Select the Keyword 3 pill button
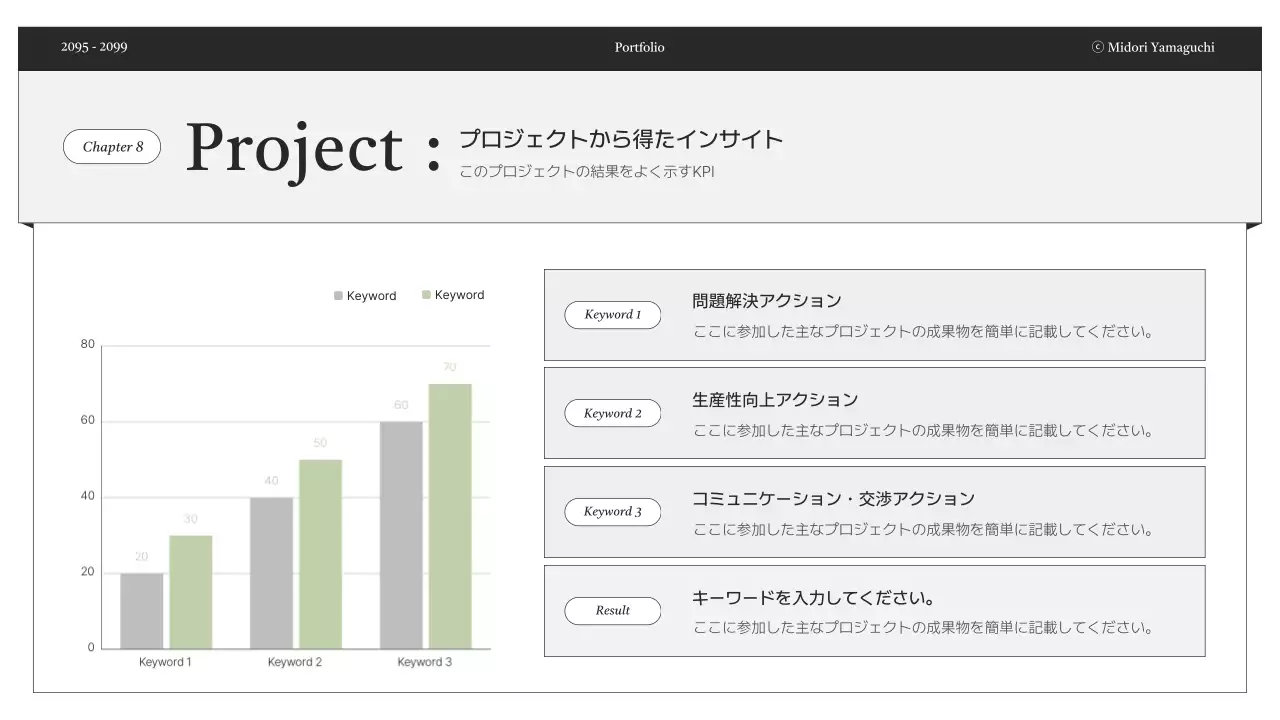Viewport: 1280px width, 720px height. click(612, 512)
